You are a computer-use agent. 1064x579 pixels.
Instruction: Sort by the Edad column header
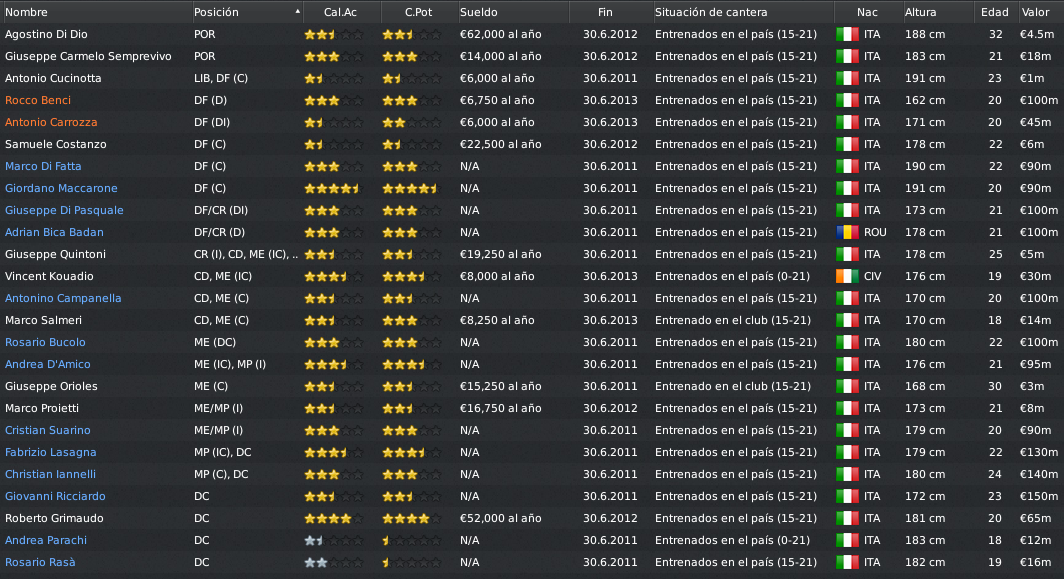[x=994, y=12]
